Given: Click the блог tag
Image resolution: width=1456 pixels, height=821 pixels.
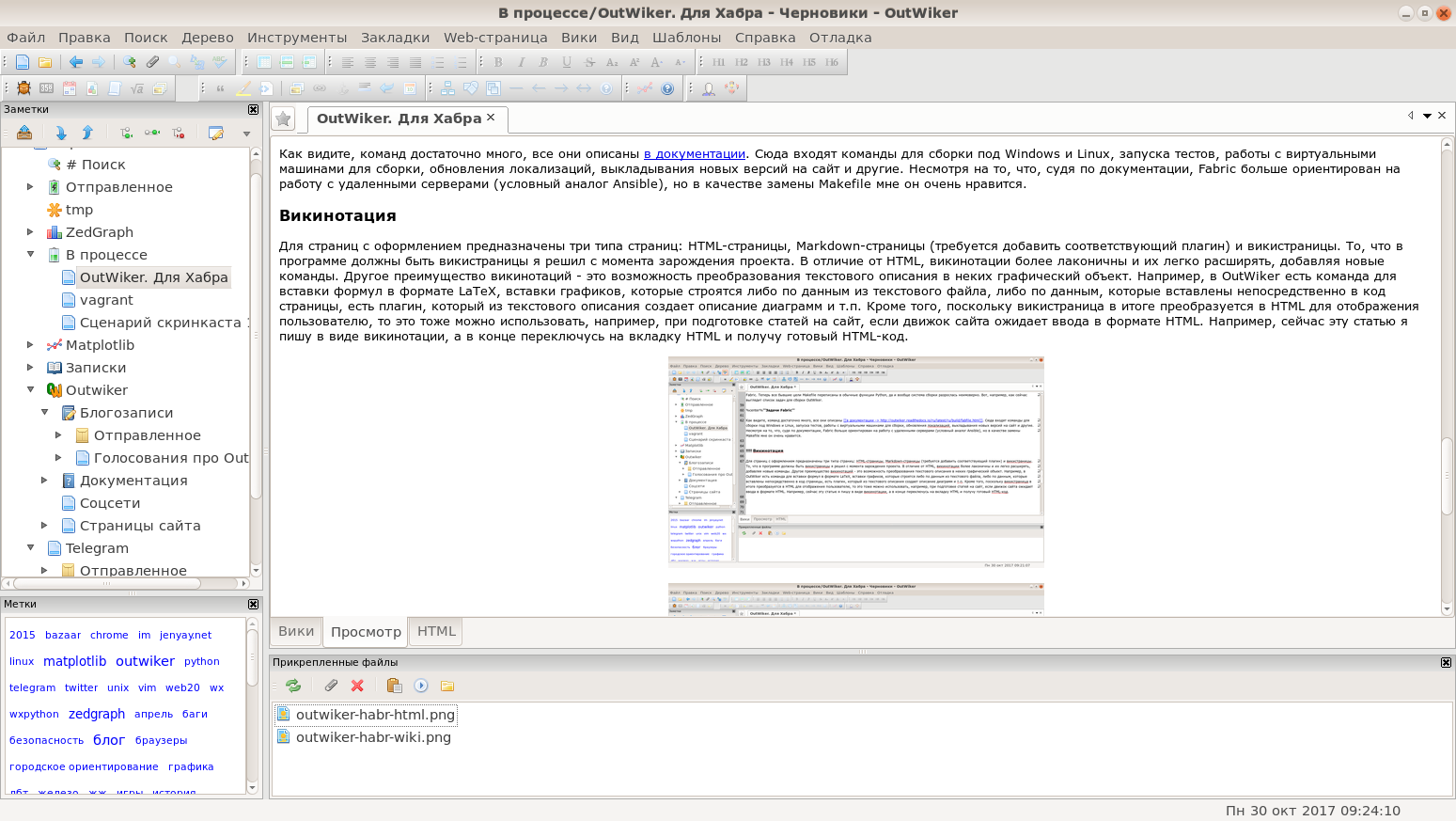Looking at the screenshot, I should [x=109, y=740].
